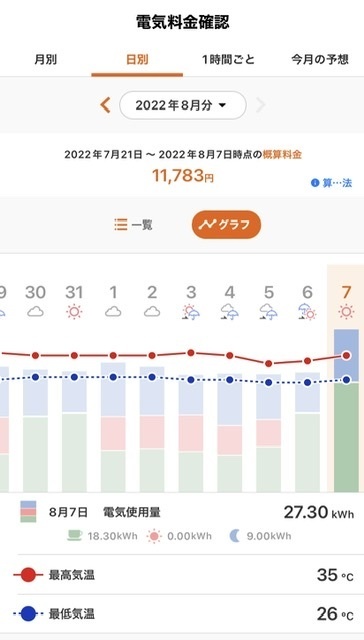
Task: Tap stacked color legend beside 8月7日
Action: [x=28, y=511]
